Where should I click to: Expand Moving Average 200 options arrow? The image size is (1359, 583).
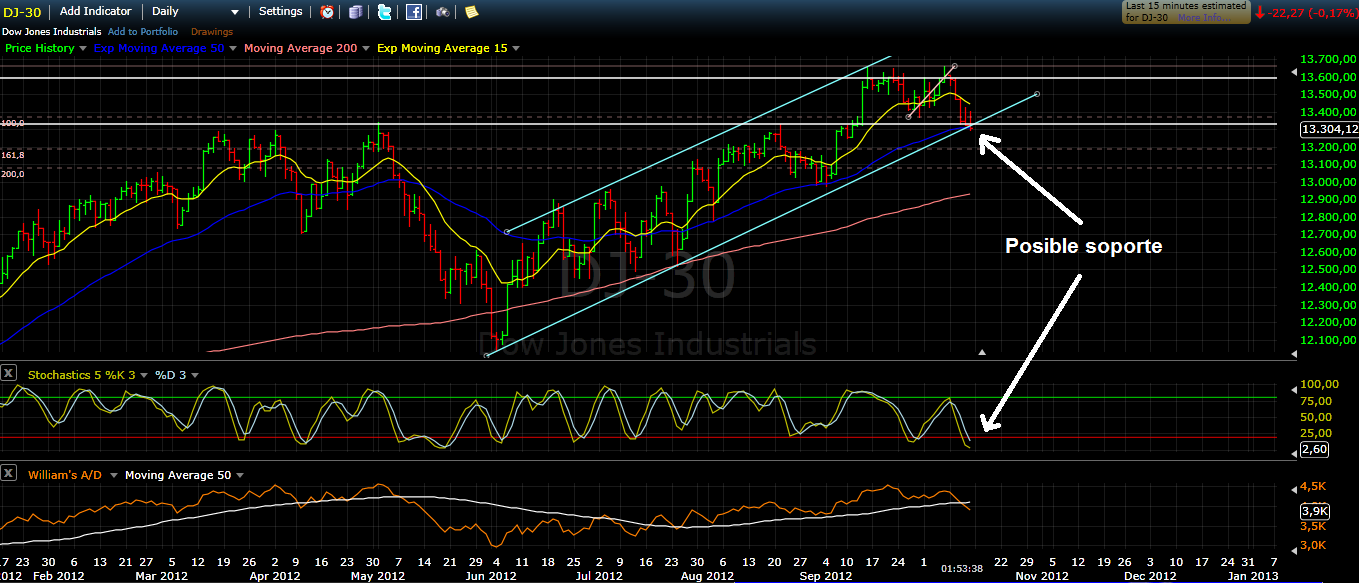click(x=366, y=48)
